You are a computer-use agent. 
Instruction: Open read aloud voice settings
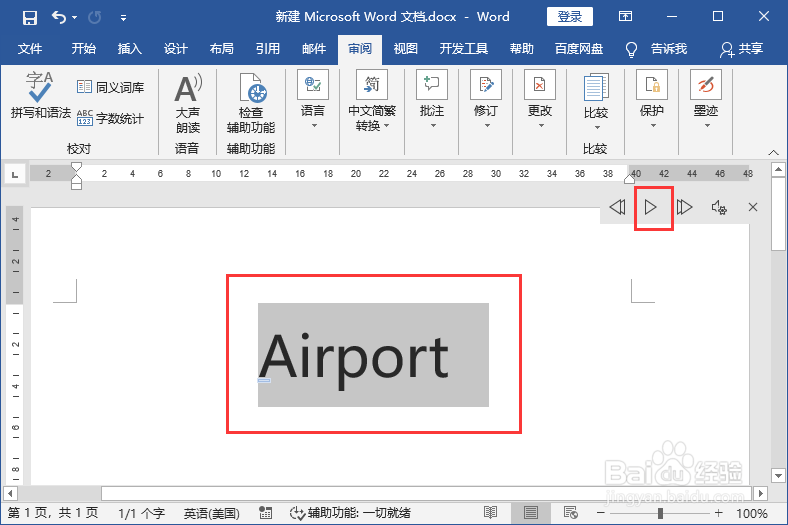click(x=719, y=207)
